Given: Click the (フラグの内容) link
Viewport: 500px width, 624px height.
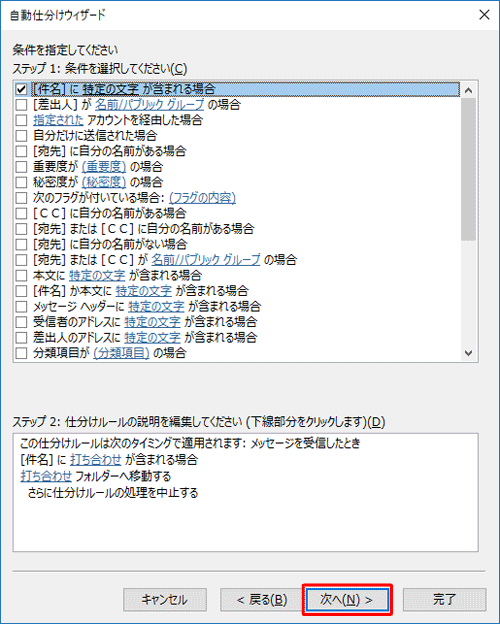Looking at the screenshot, I should point(203,198).
